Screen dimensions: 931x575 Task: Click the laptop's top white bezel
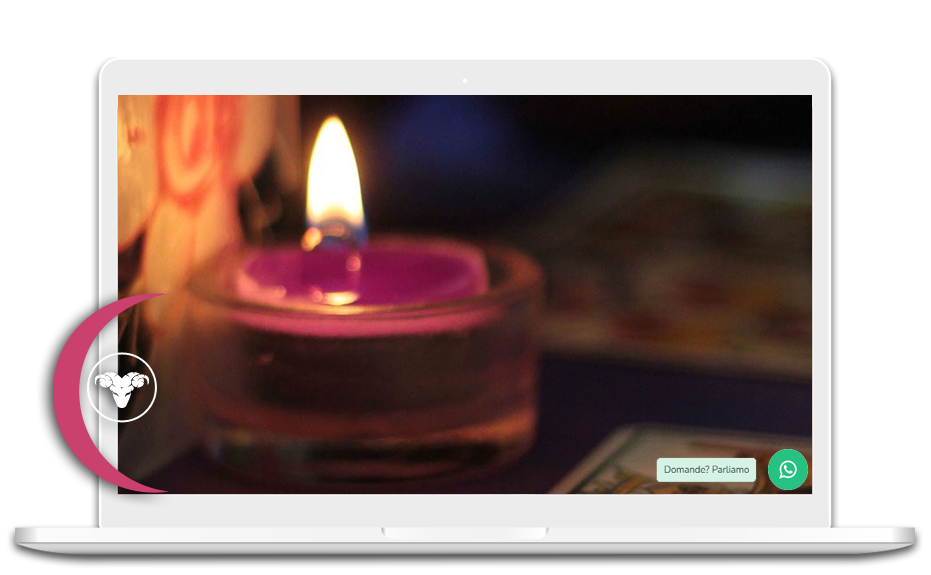(300, 78)
